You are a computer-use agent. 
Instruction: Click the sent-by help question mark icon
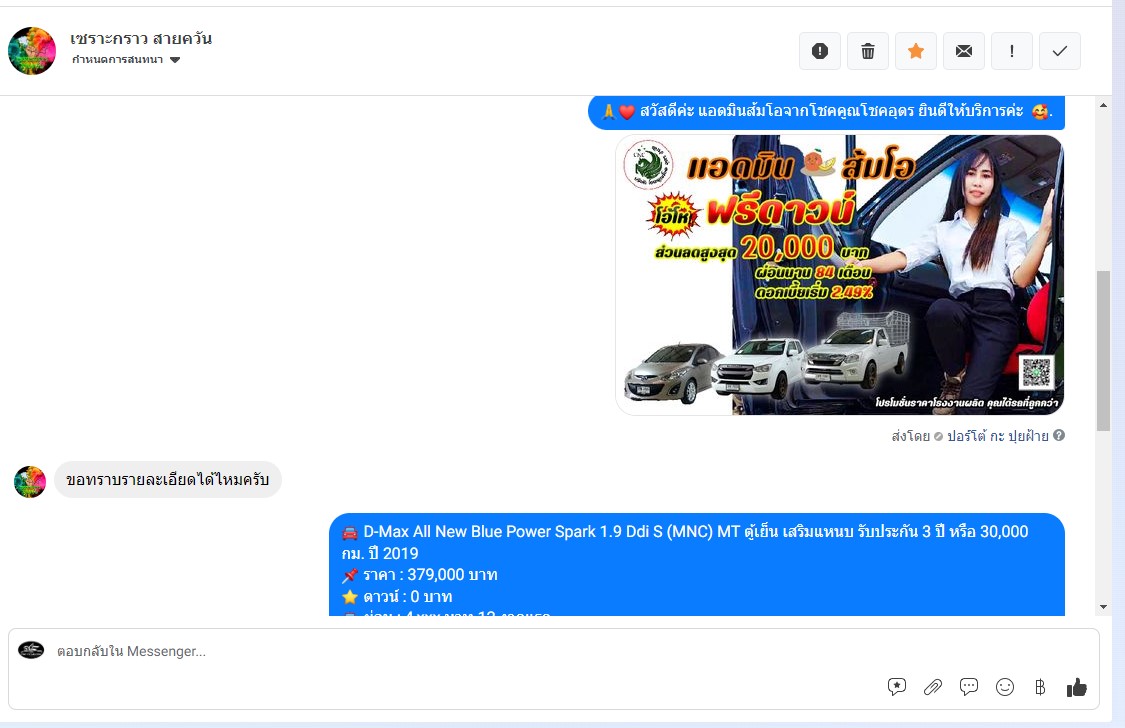pyautogui.click(x=1059, y=436)
